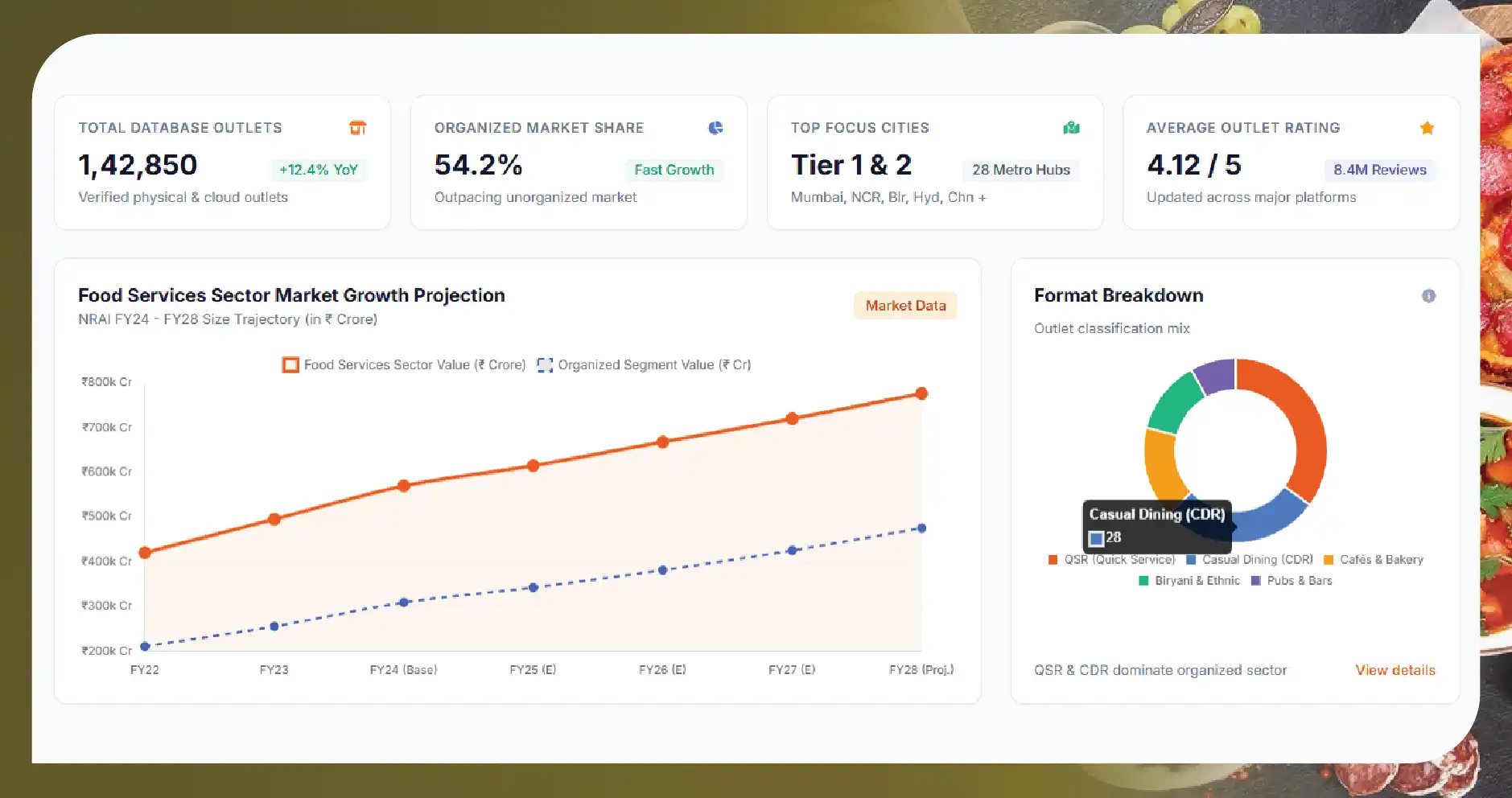
Task: Click the pie chart icon in Organized Market Share card
Action: (715, 128)
